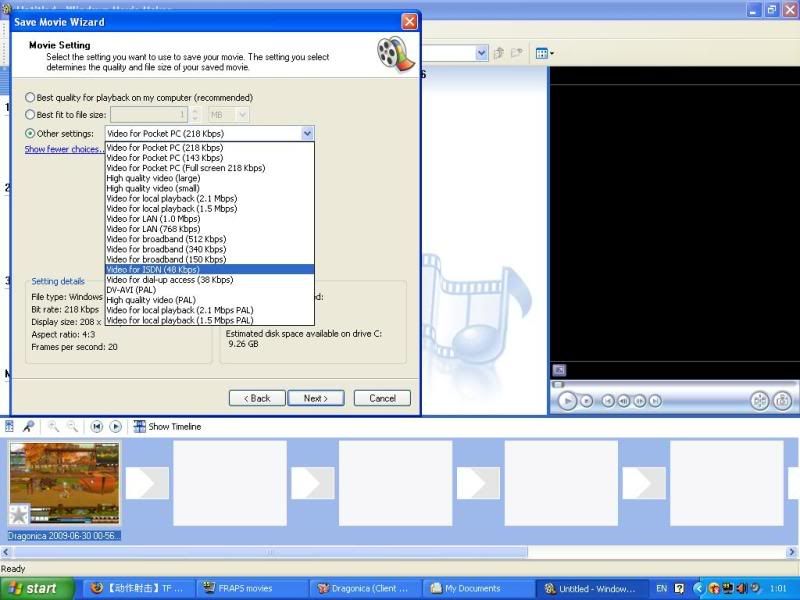The width and height of the screenshot is (800, 600).
Task: Click the Next button in wizard
Action: click(316, 398)
